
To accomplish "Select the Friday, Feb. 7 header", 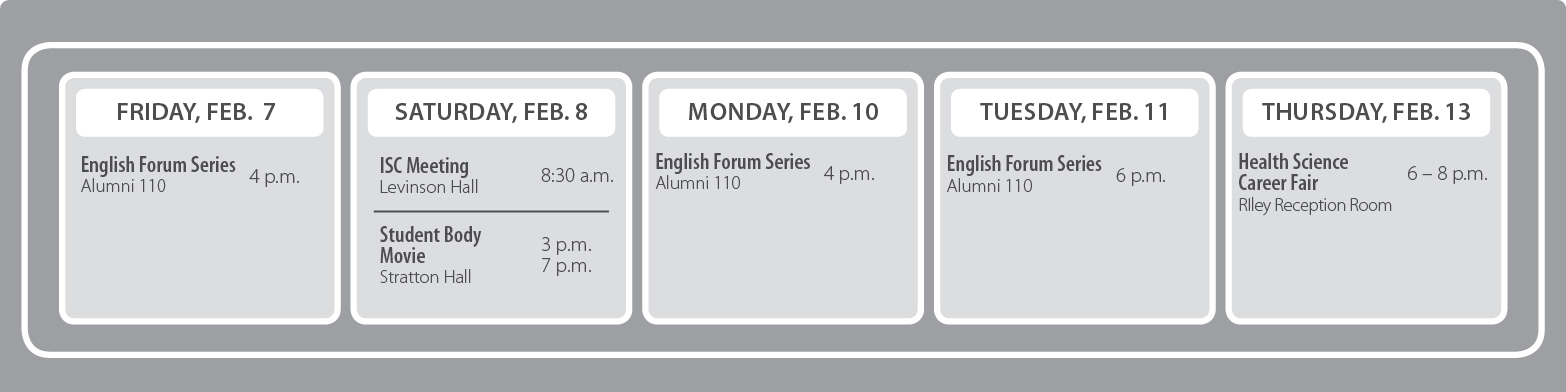I will (x=199, y=113).
